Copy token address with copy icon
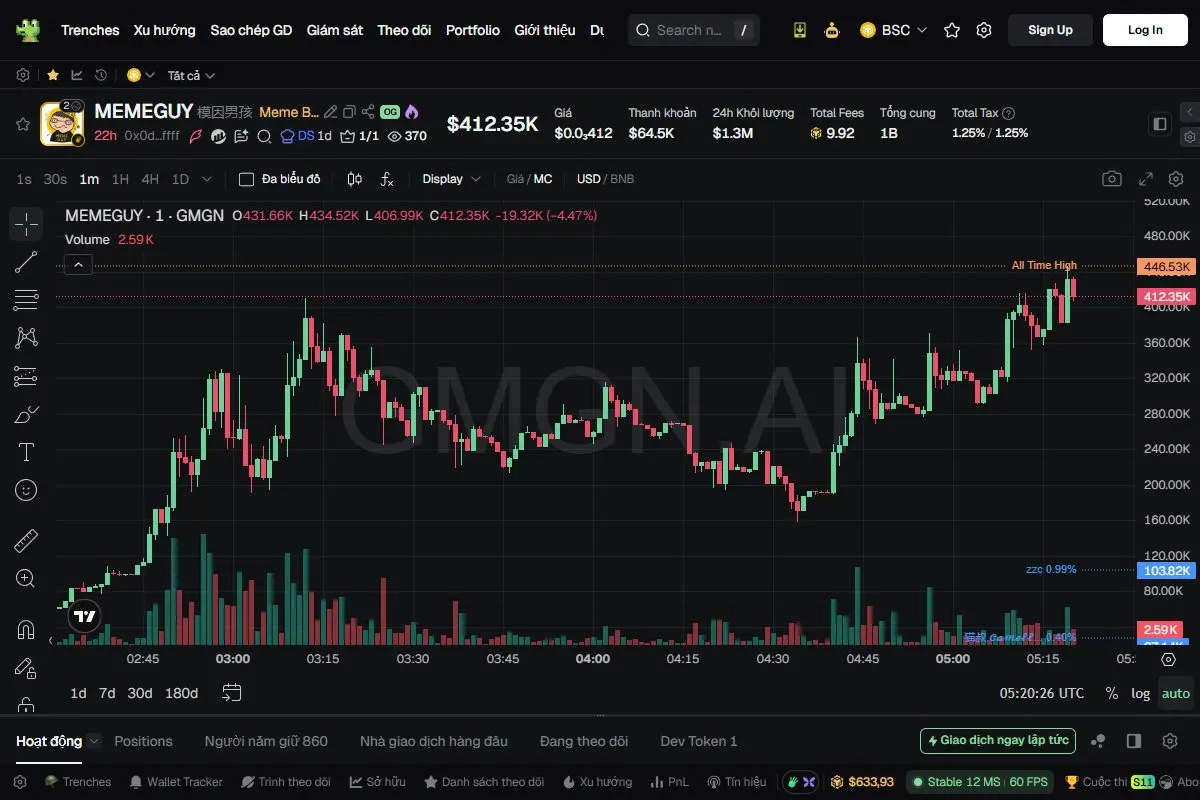This screenshot has height=800, width=1200. pyautogui.click(x=349, y=112)
